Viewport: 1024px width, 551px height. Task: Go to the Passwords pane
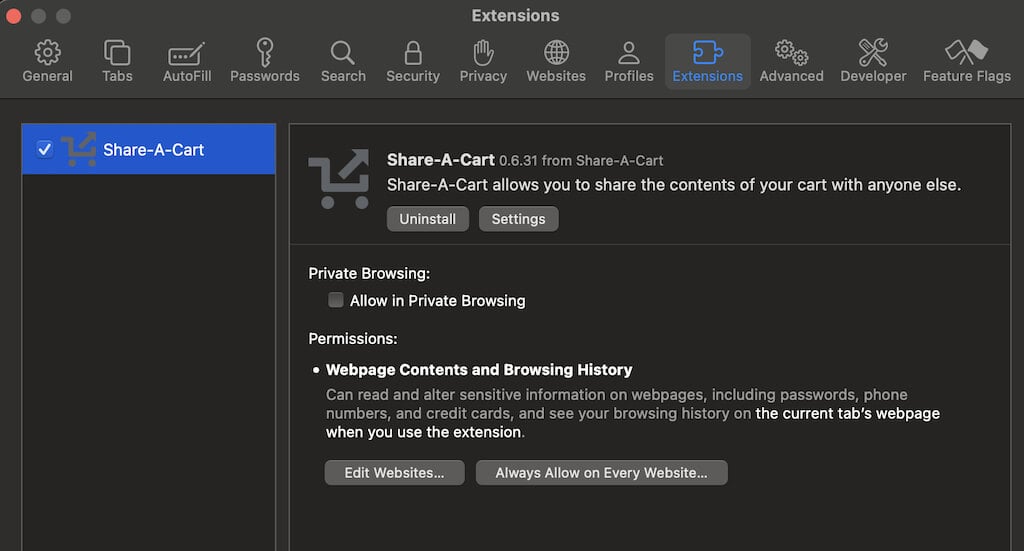(x=265, y=61)
